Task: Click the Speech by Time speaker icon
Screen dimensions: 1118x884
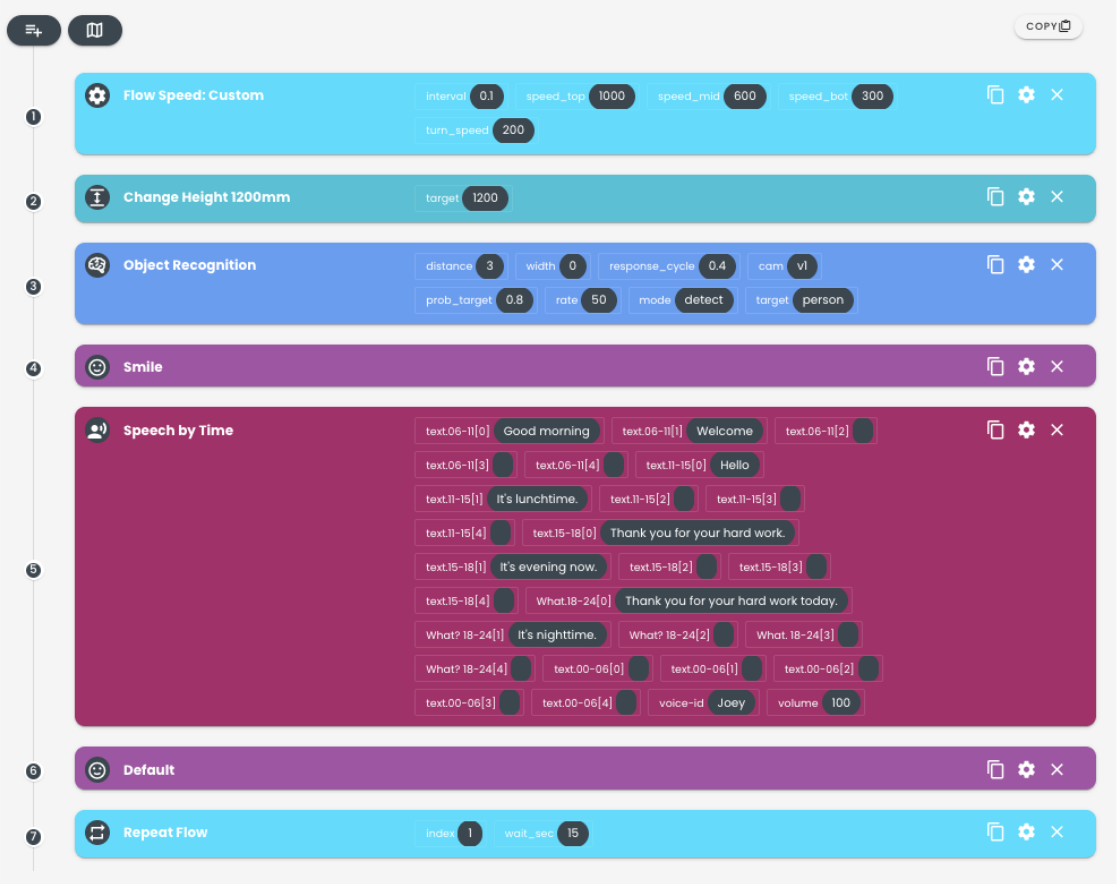Action: pyautogui.click(x=98, y=431)
